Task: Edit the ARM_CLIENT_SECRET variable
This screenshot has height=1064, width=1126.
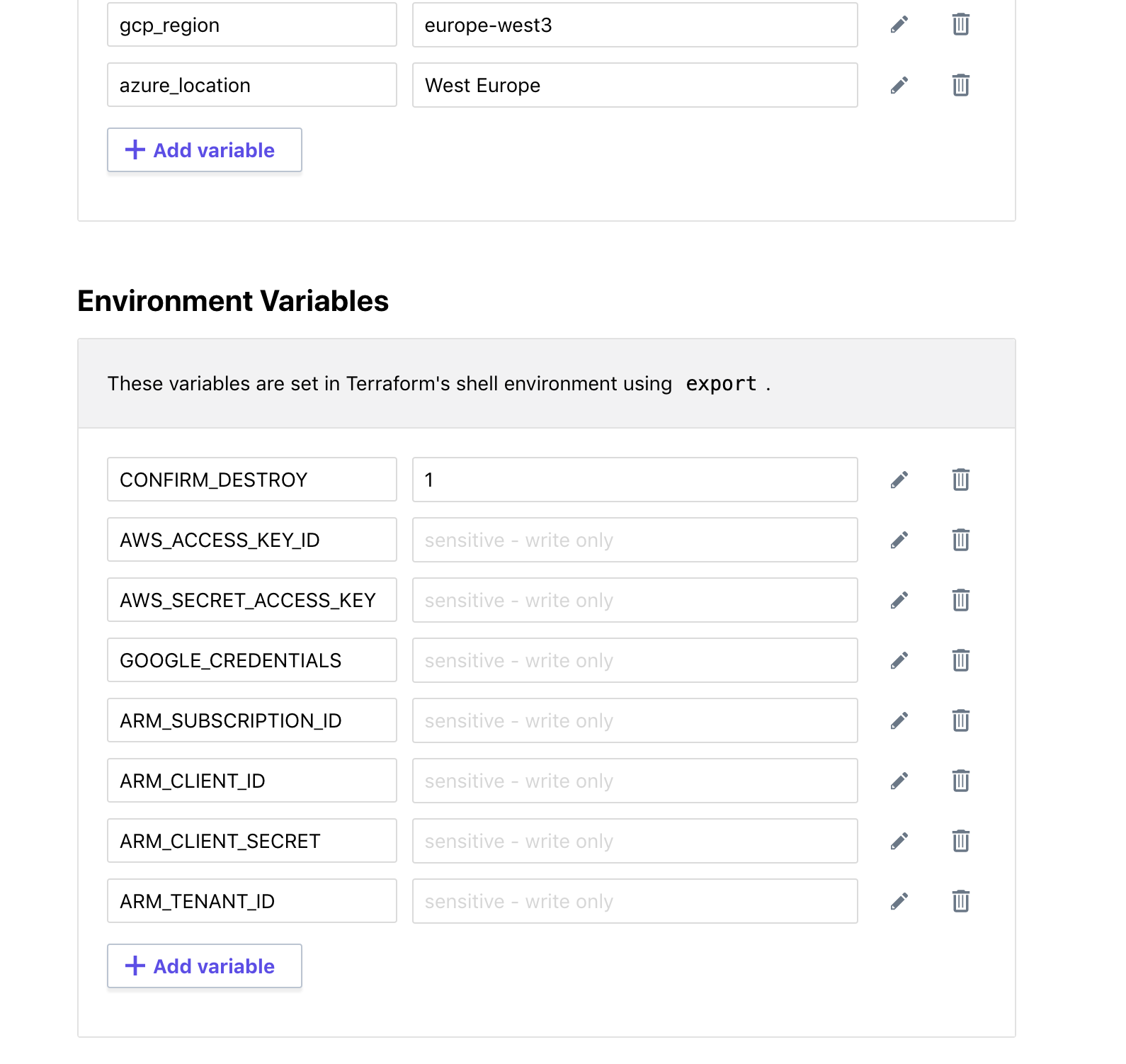Action: [899, 841]
